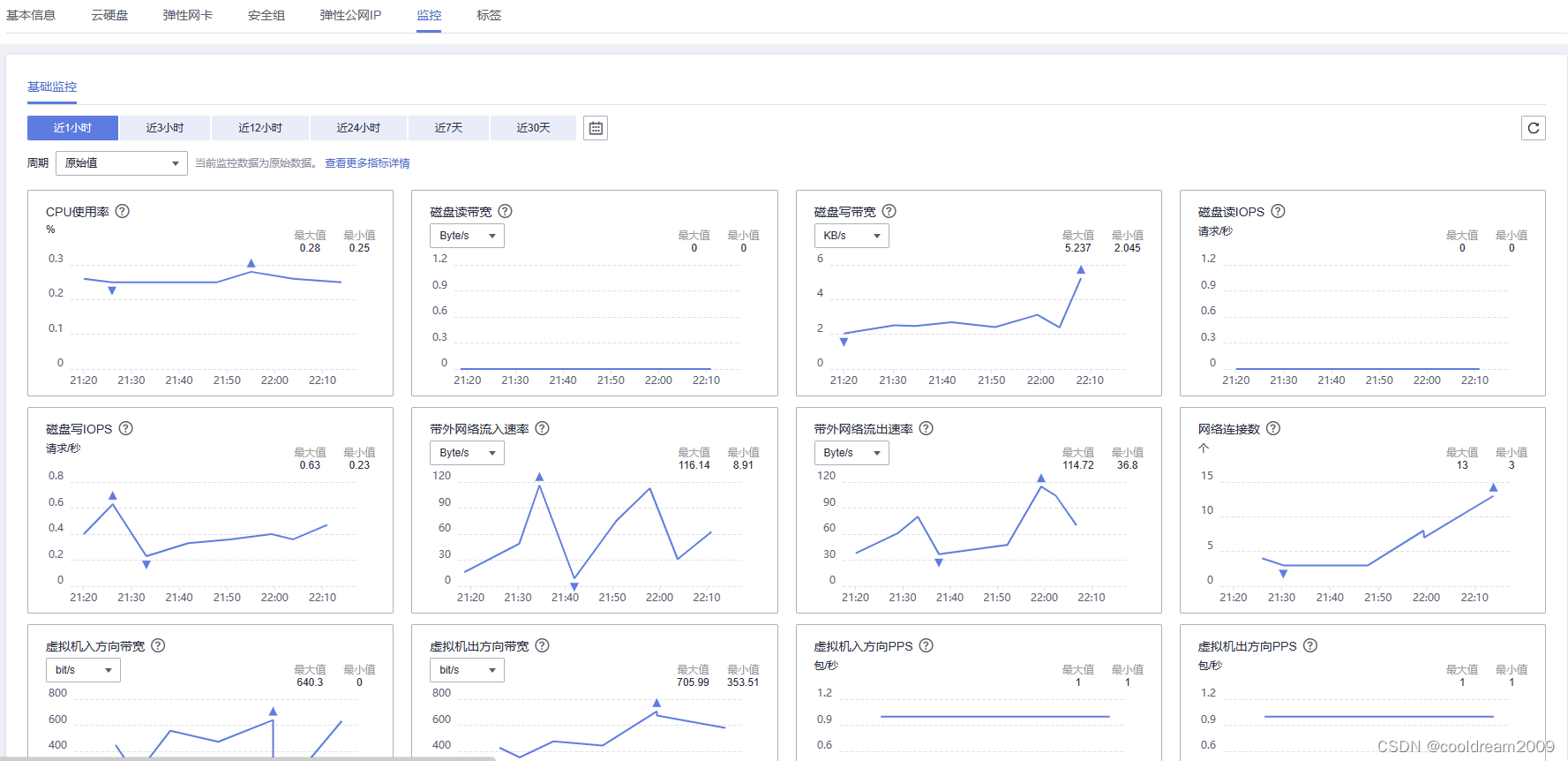Switch to 安全组 tab

pyautogui.click(x=266, y=15)
